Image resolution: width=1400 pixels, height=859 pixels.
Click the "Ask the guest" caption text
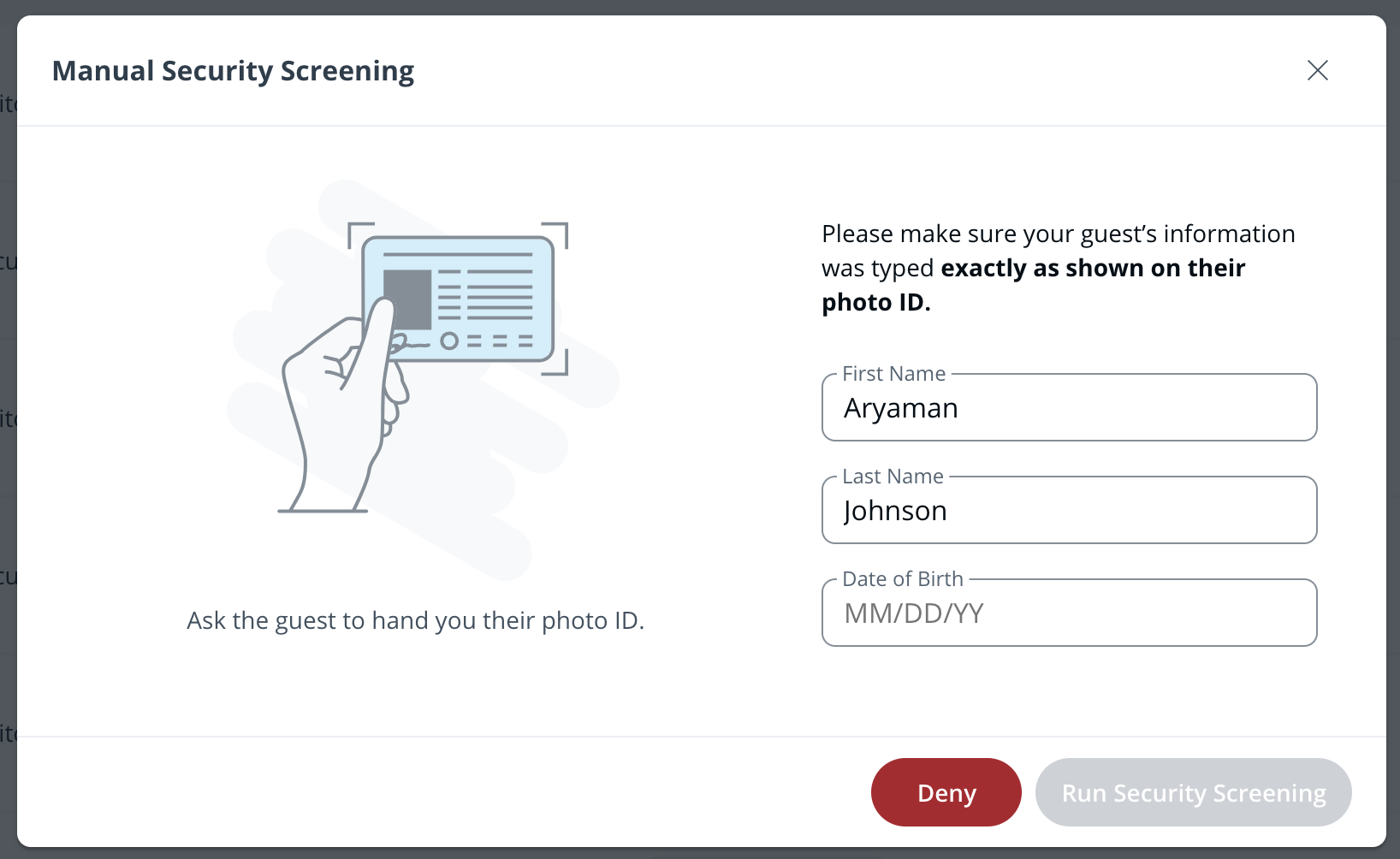click(415, 620)
